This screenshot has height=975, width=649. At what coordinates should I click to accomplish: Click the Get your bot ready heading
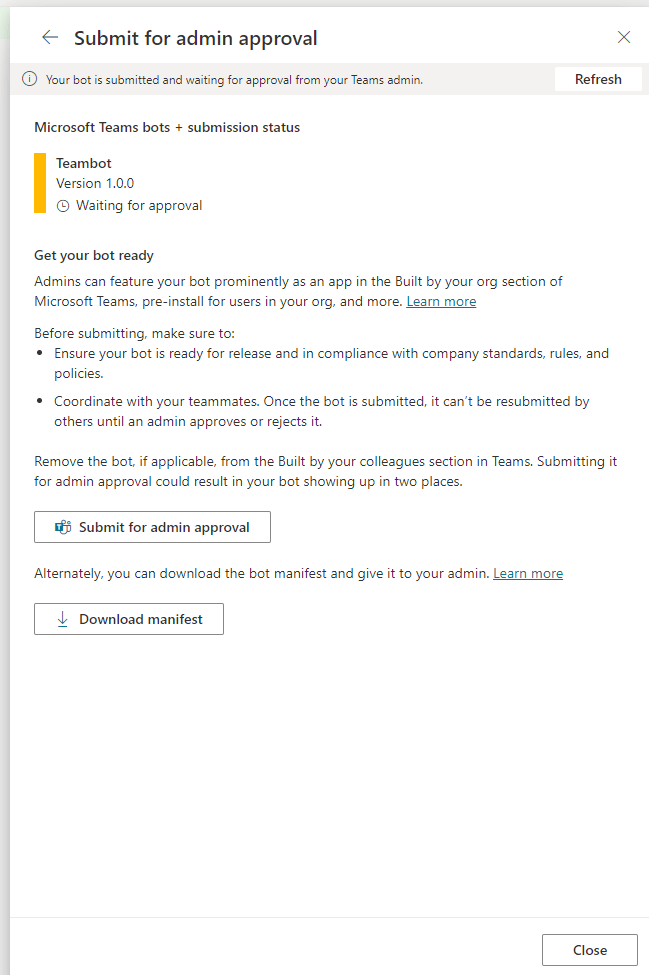tap(94, 256)
